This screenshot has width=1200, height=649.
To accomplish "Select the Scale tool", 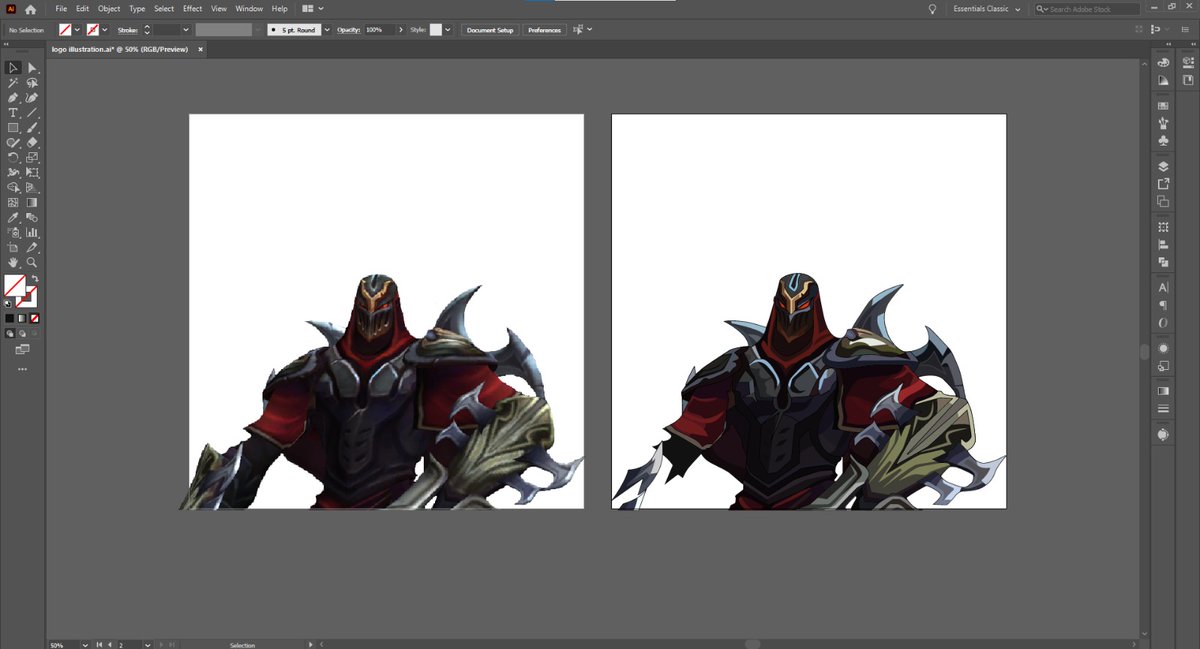I will coord(32,157).
